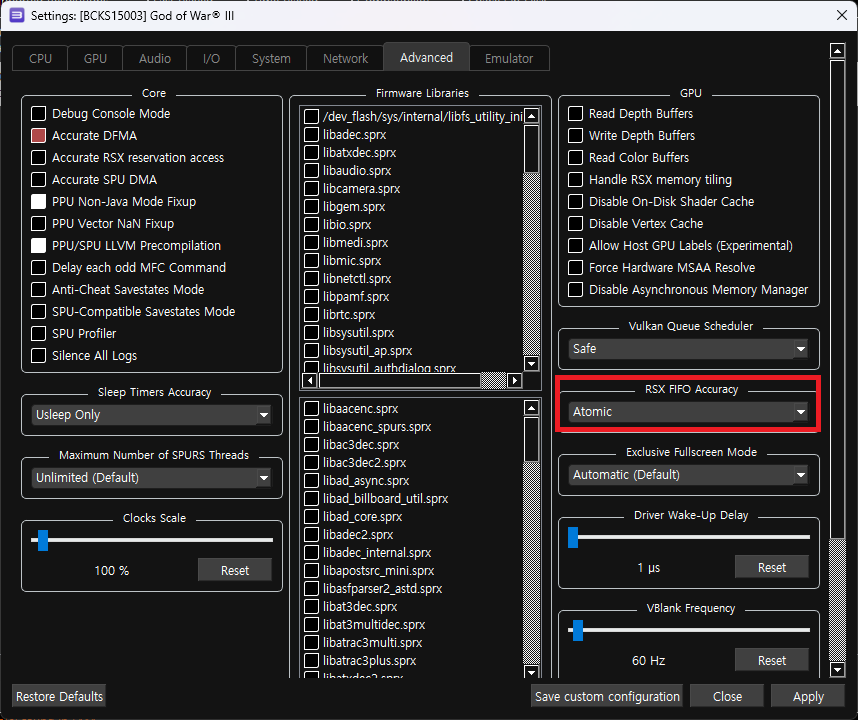Click up arrow of second firmware list scrollbar

531,408
